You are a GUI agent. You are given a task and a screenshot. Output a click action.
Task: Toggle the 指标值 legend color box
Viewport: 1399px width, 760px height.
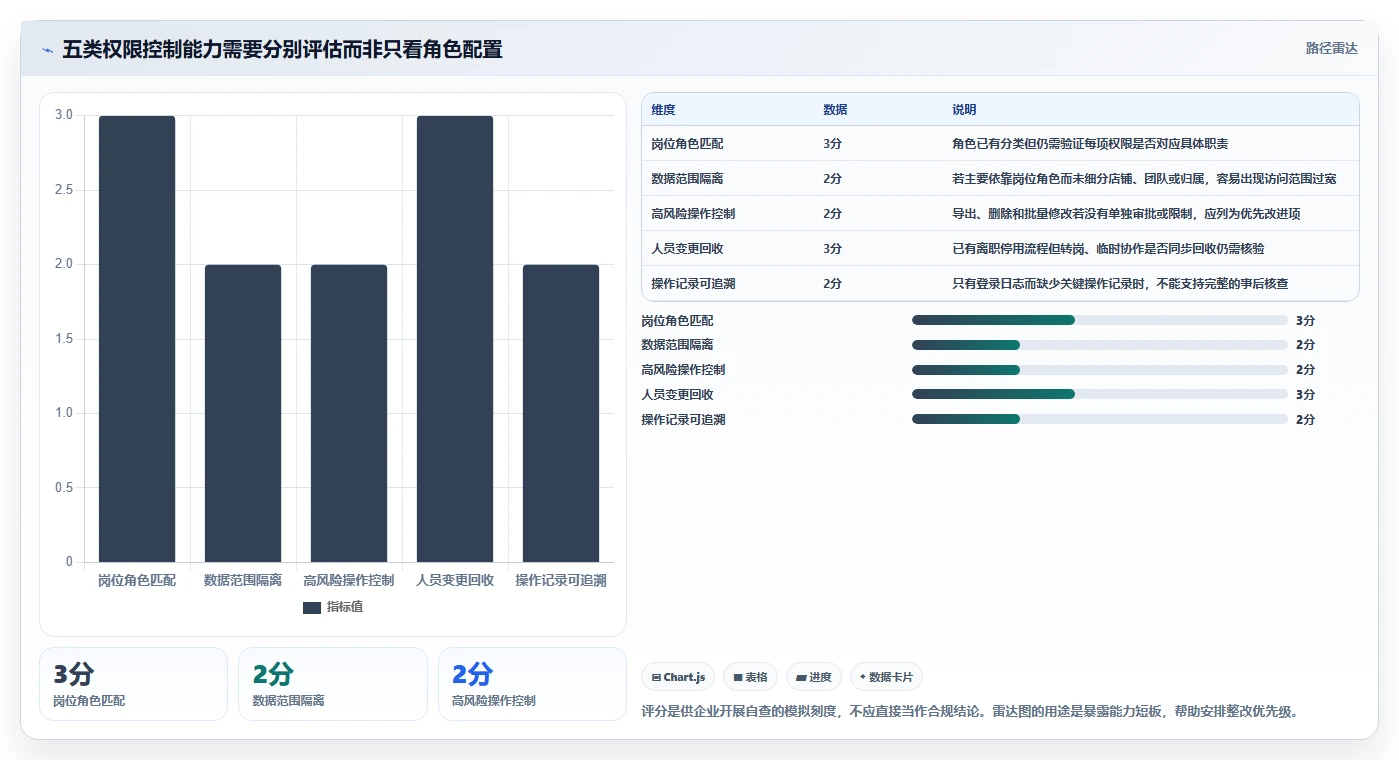[312, 607]
